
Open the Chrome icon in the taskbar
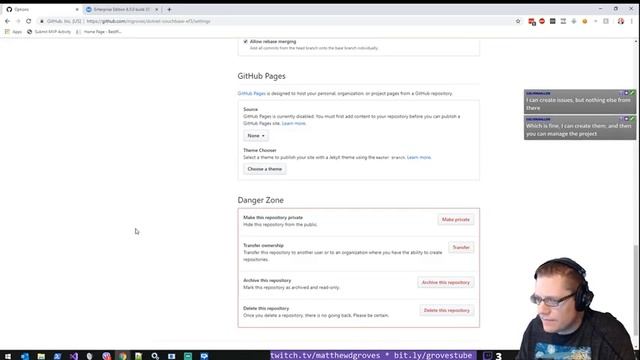coord(122,356)
